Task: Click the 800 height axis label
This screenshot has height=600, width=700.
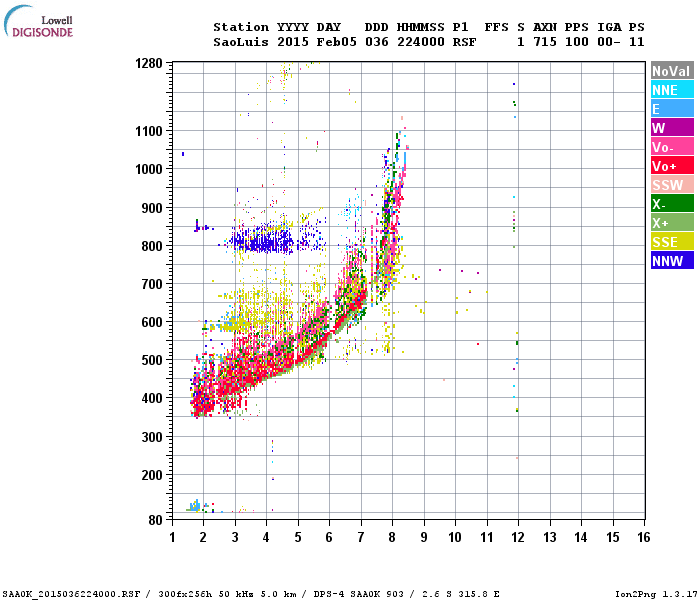Action: [x=152, y=246]
